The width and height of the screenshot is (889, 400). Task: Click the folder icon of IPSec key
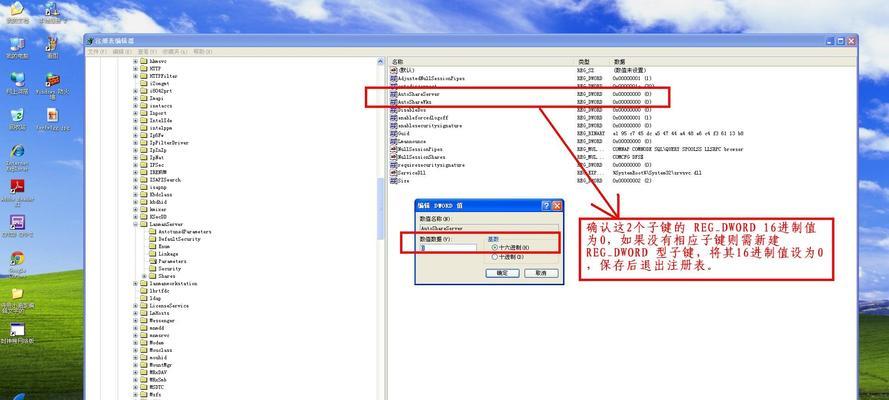144,165
